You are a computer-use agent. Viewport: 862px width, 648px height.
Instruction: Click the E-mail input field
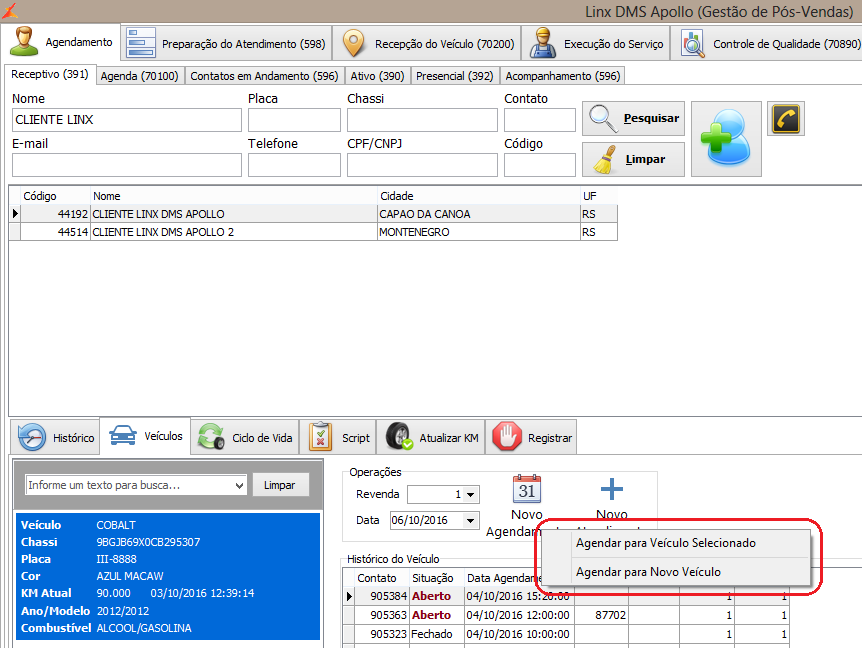(126, 165)
